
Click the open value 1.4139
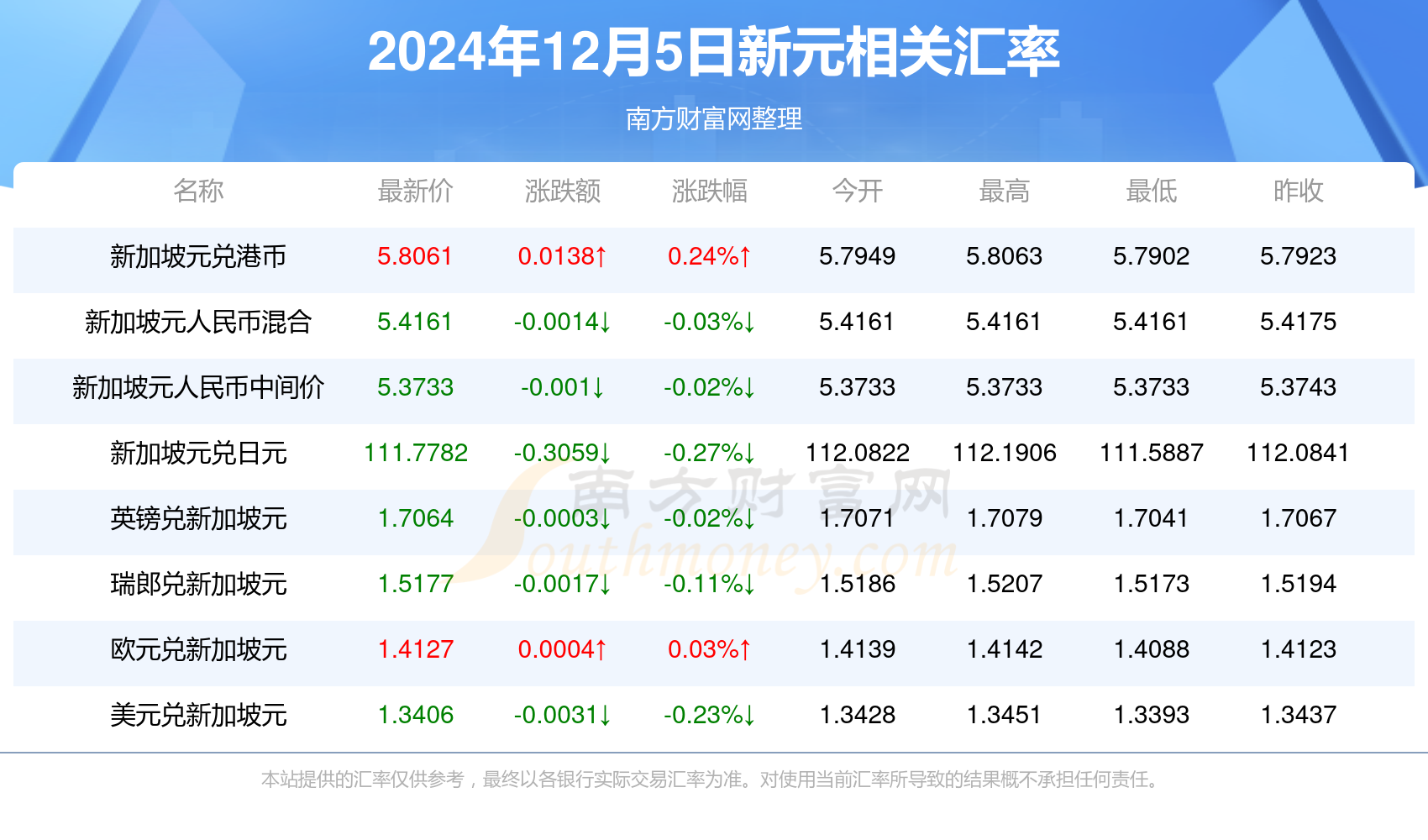(x=858, y=649)
